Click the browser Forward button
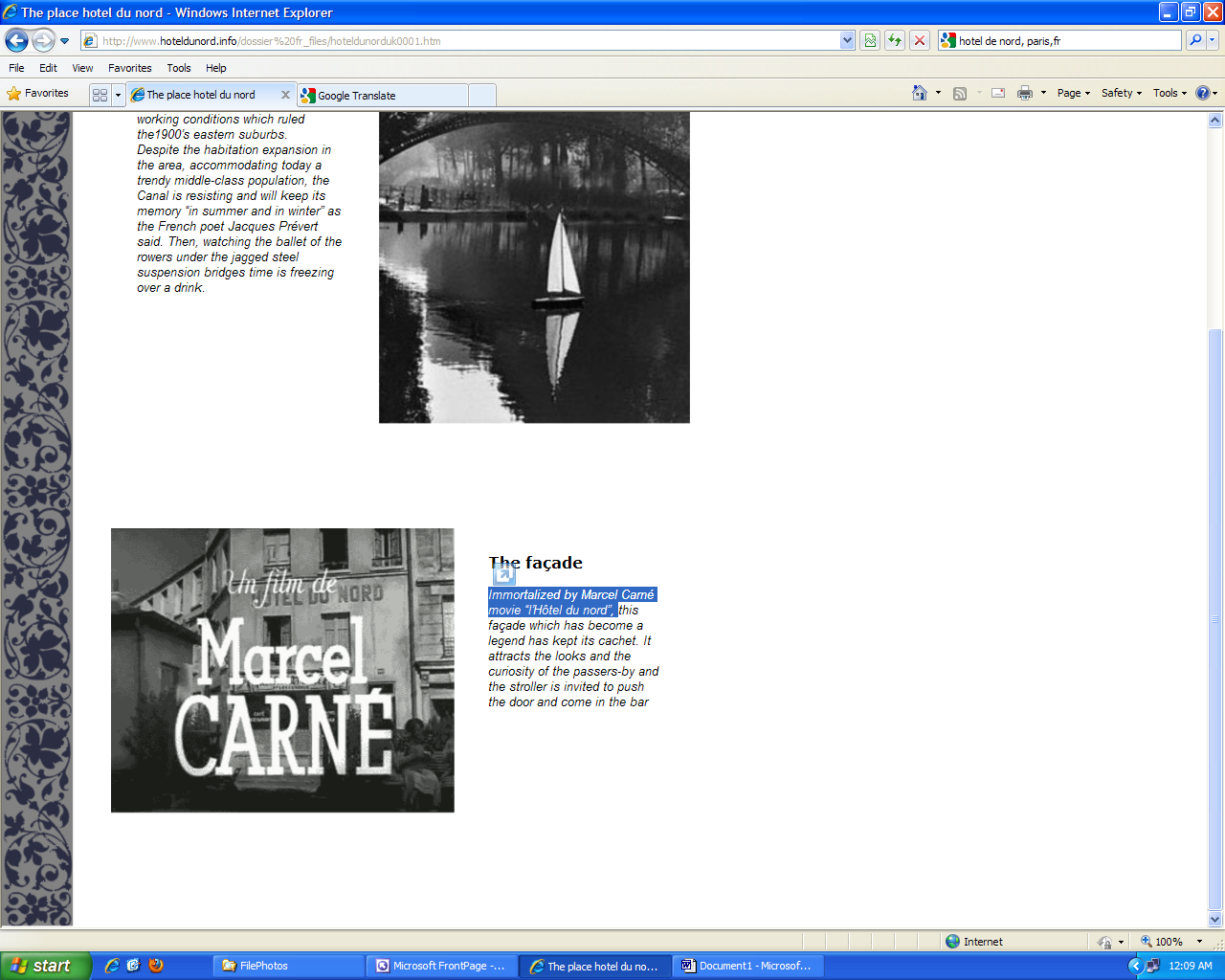The height and width of the screenshot is (980, 1225). 43,40
